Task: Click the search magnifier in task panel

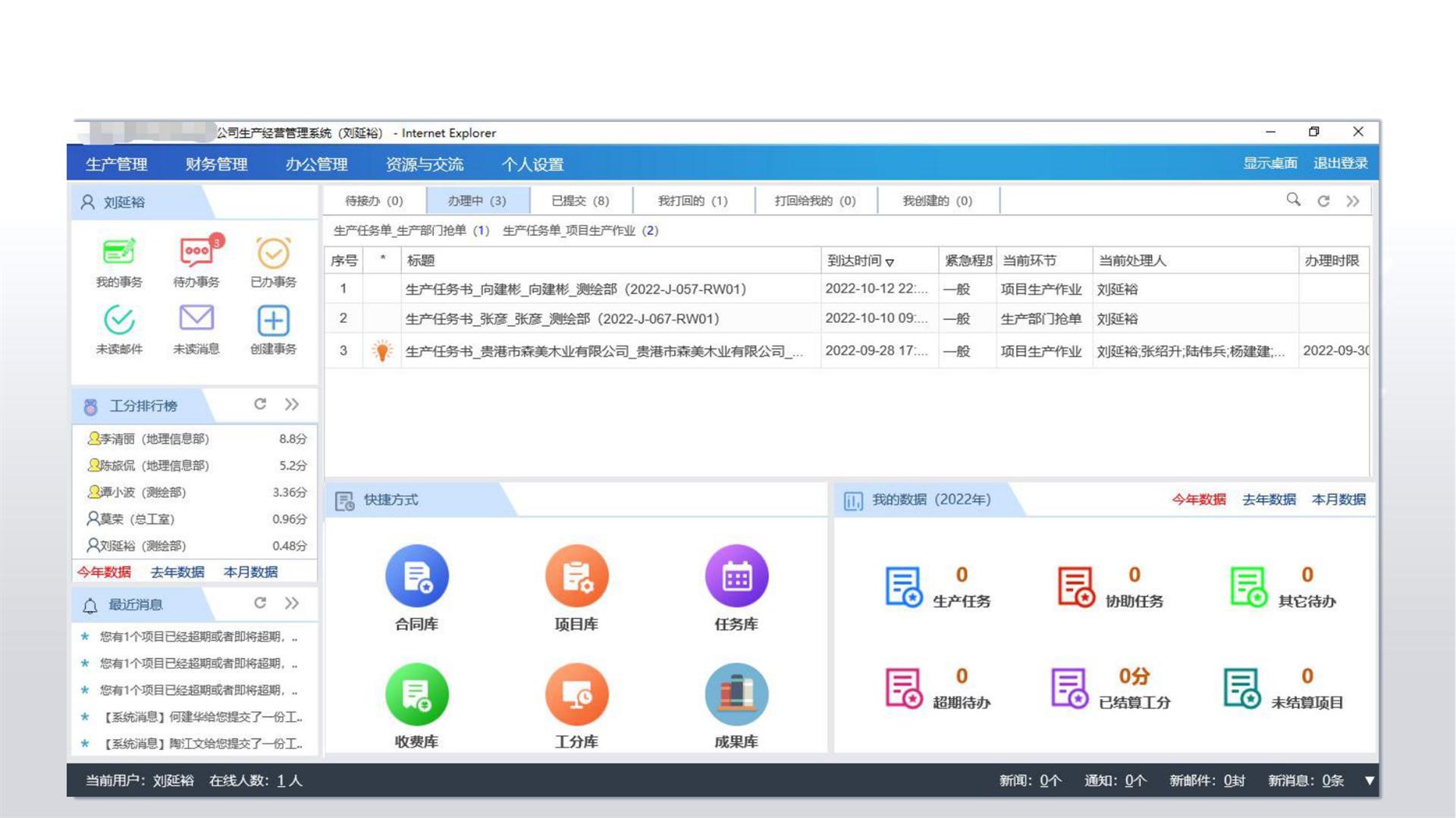Action: 1293,200
